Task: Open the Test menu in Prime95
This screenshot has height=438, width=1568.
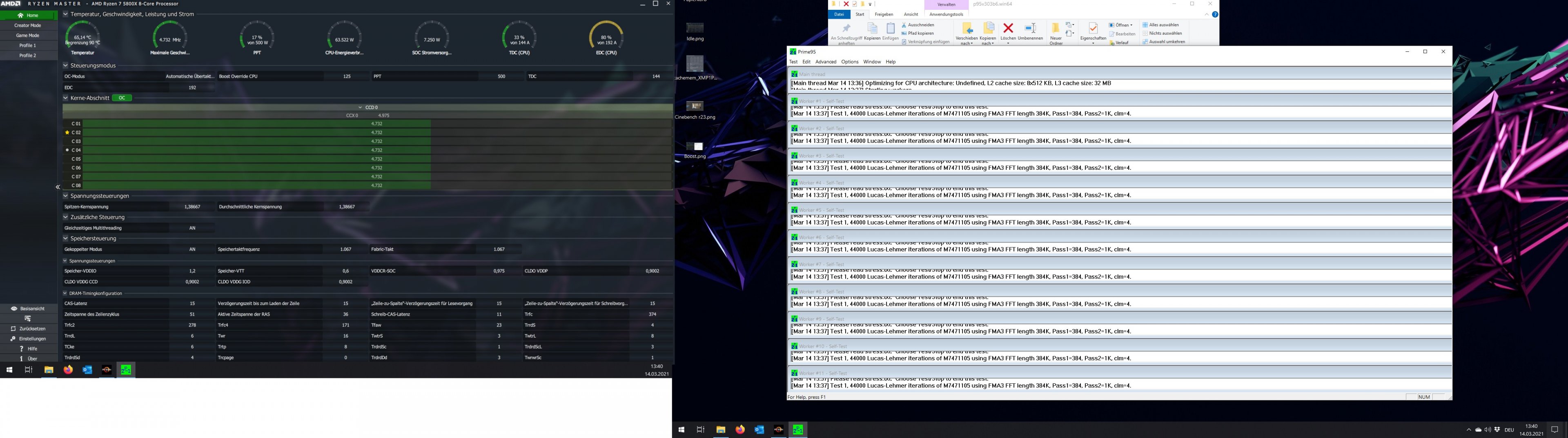Action: (x=793, y=62)
